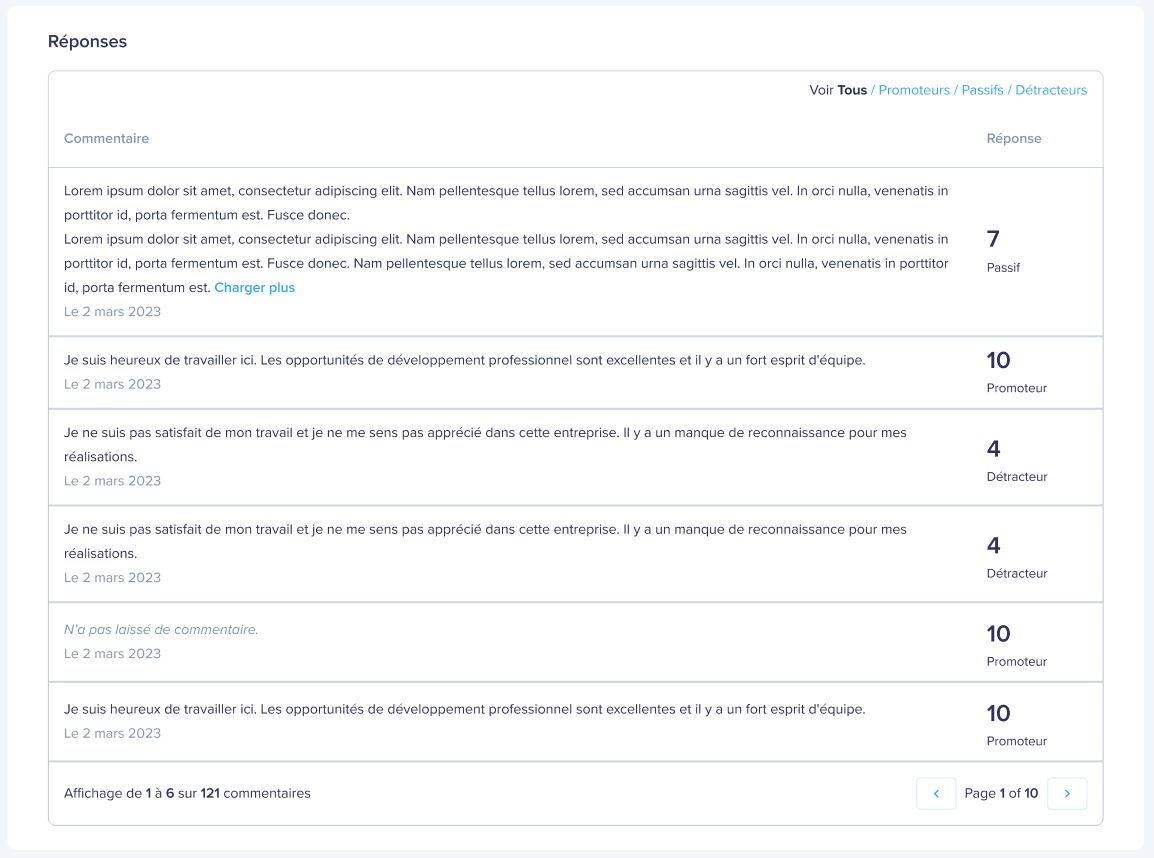
Task: Click the Réponses section heading
Action: pyautogui.click(x=88, y=42)
